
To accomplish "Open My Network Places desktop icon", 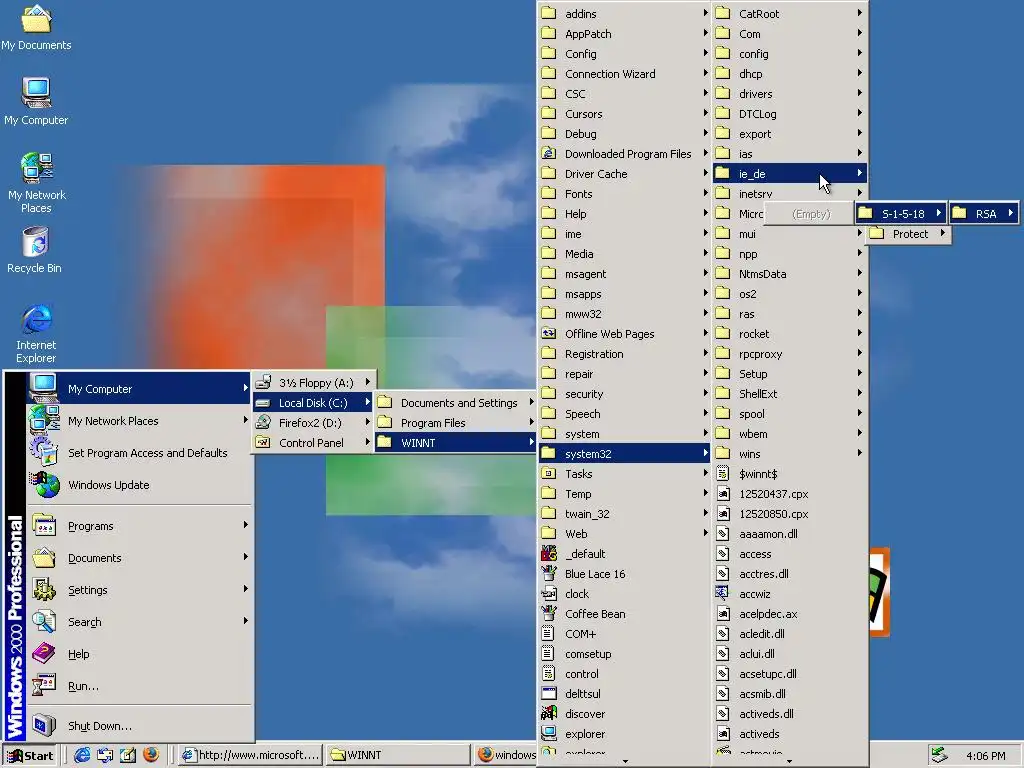I will [x=37, y=183].
